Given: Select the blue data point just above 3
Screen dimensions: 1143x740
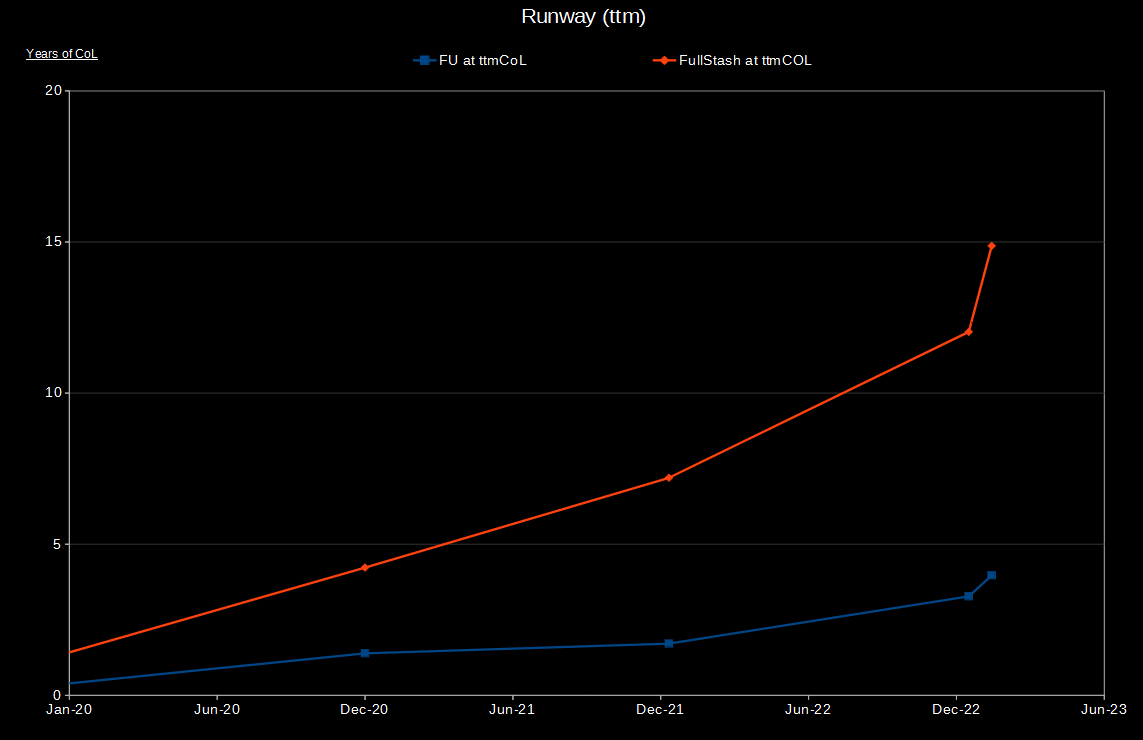Looking at the screenshot, I should click(969, 596).
